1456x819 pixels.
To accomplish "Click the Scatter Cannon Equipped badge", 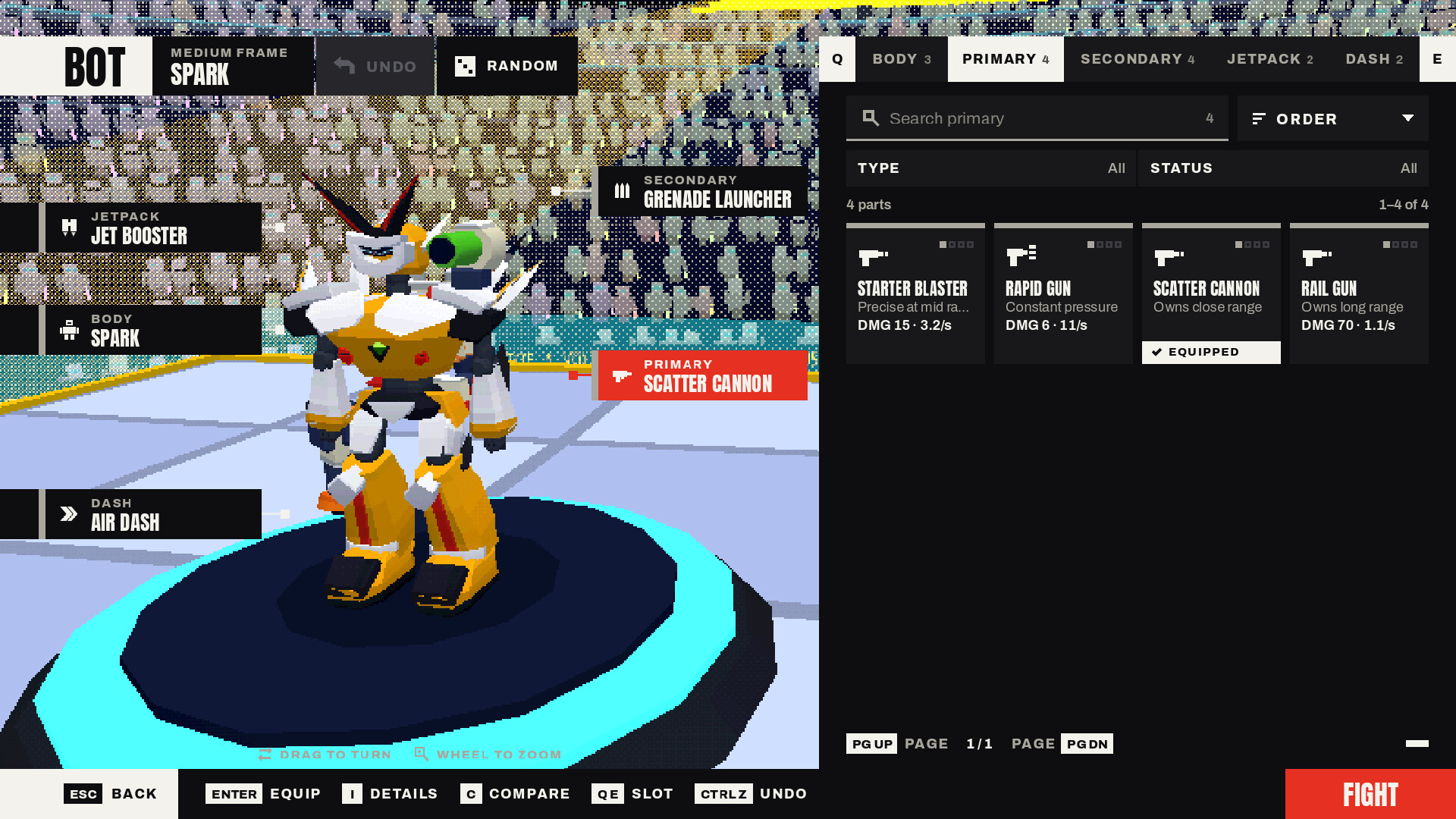I will point(1211,352).
